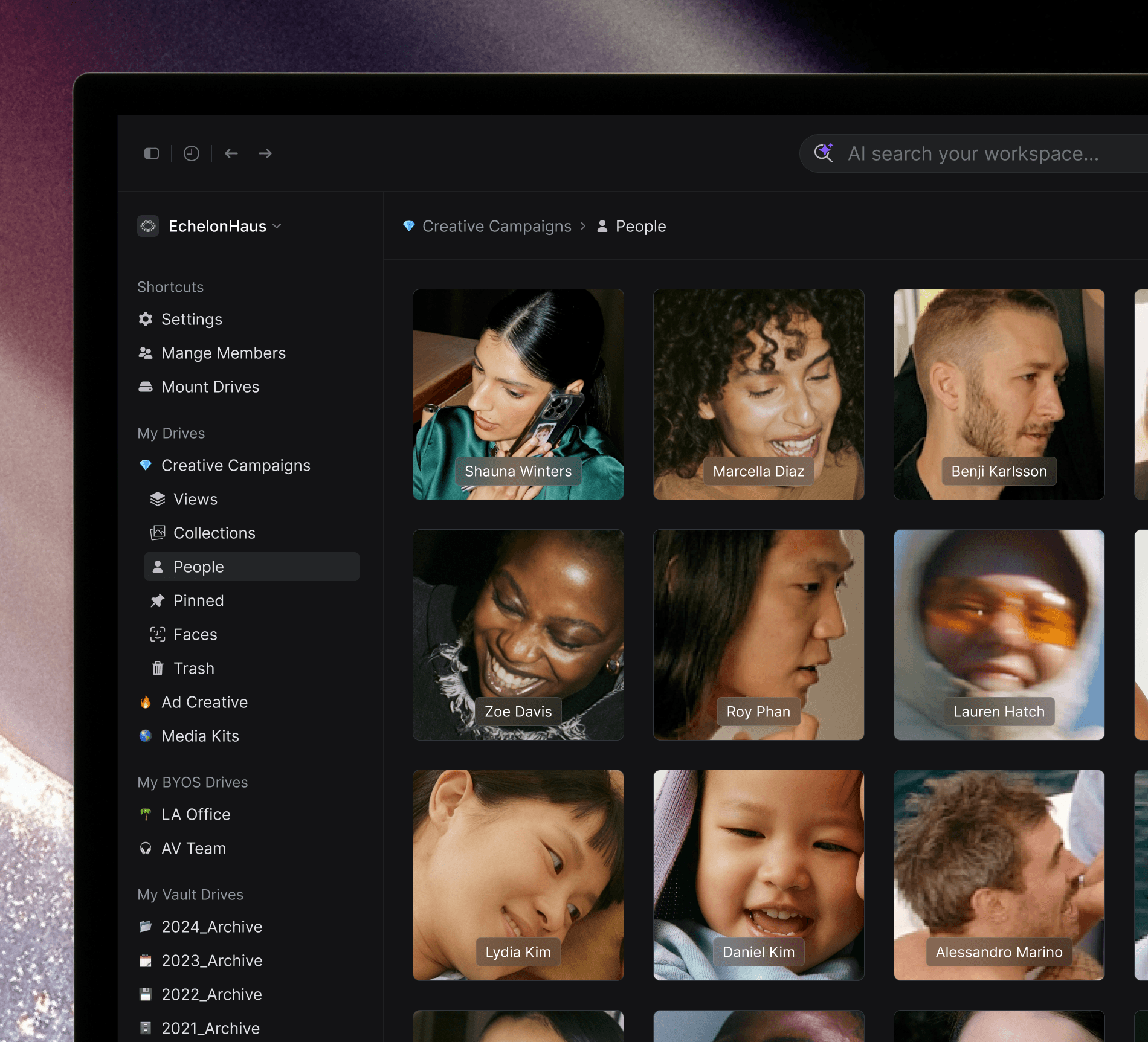Image resolution: width=1148 pixels, height=1042 pixels.
Task: Open the Ad Creative drive
Action: (204, 702)
